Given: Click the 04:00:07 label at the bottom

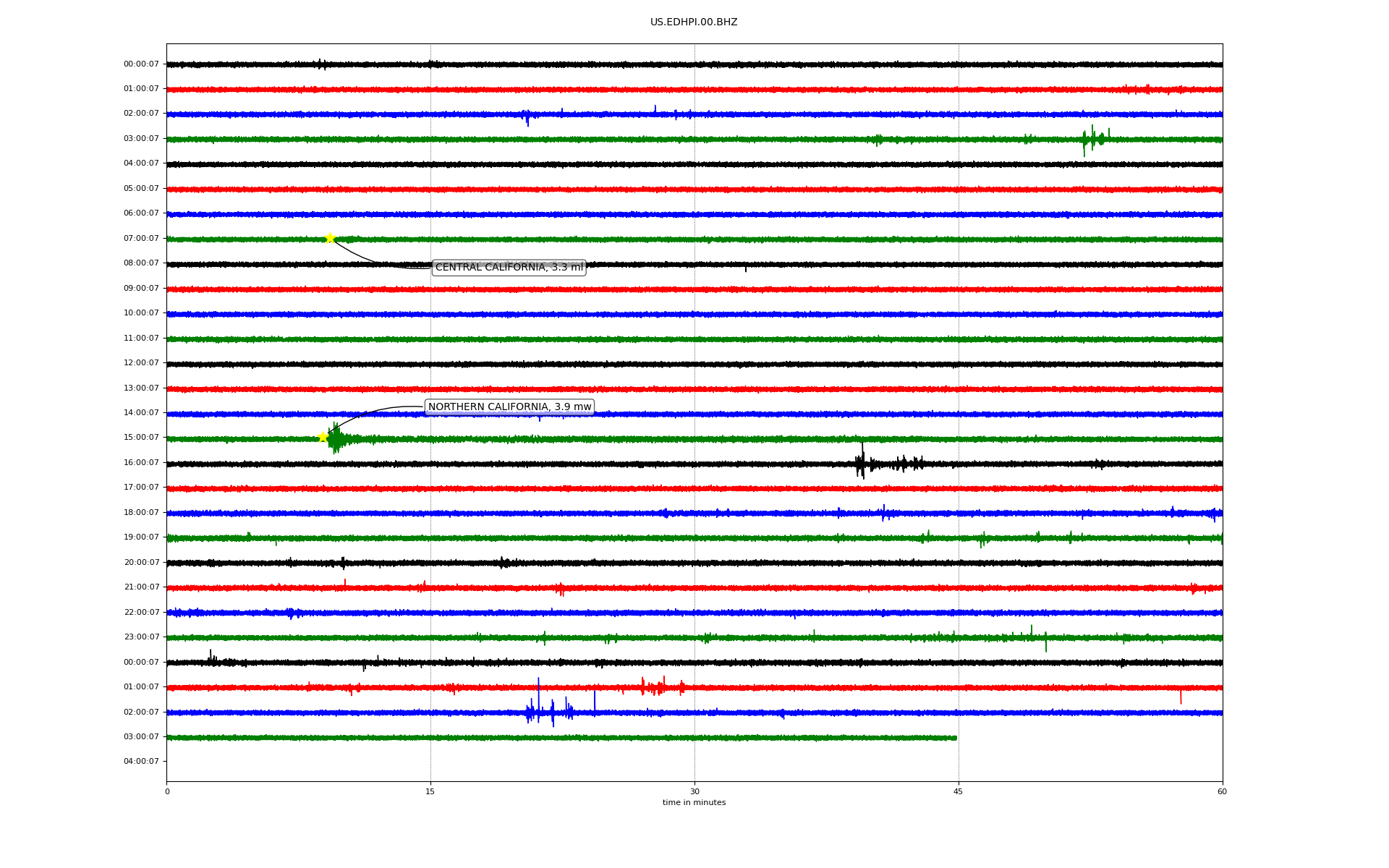Looking at the screenshot, I should 141,762.
